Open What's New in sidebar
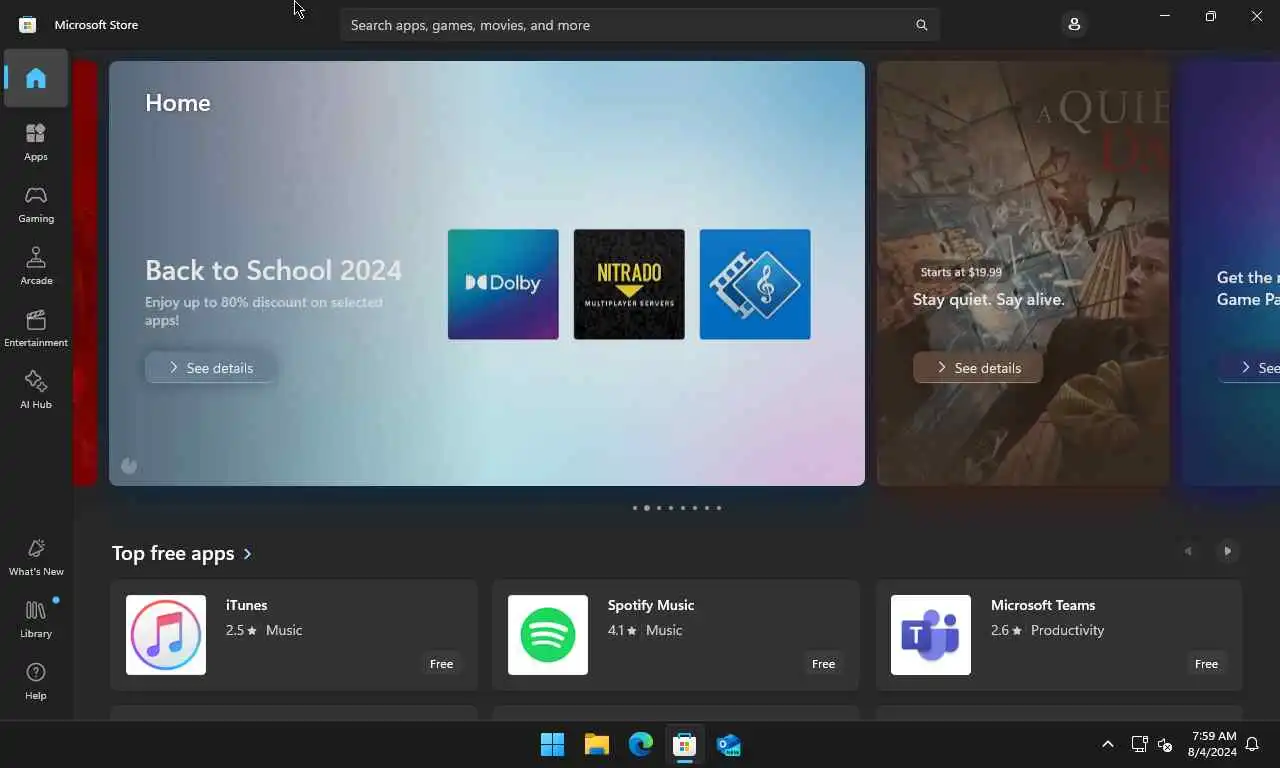This screenshot has width=1280, height=768. click(36, 557)
